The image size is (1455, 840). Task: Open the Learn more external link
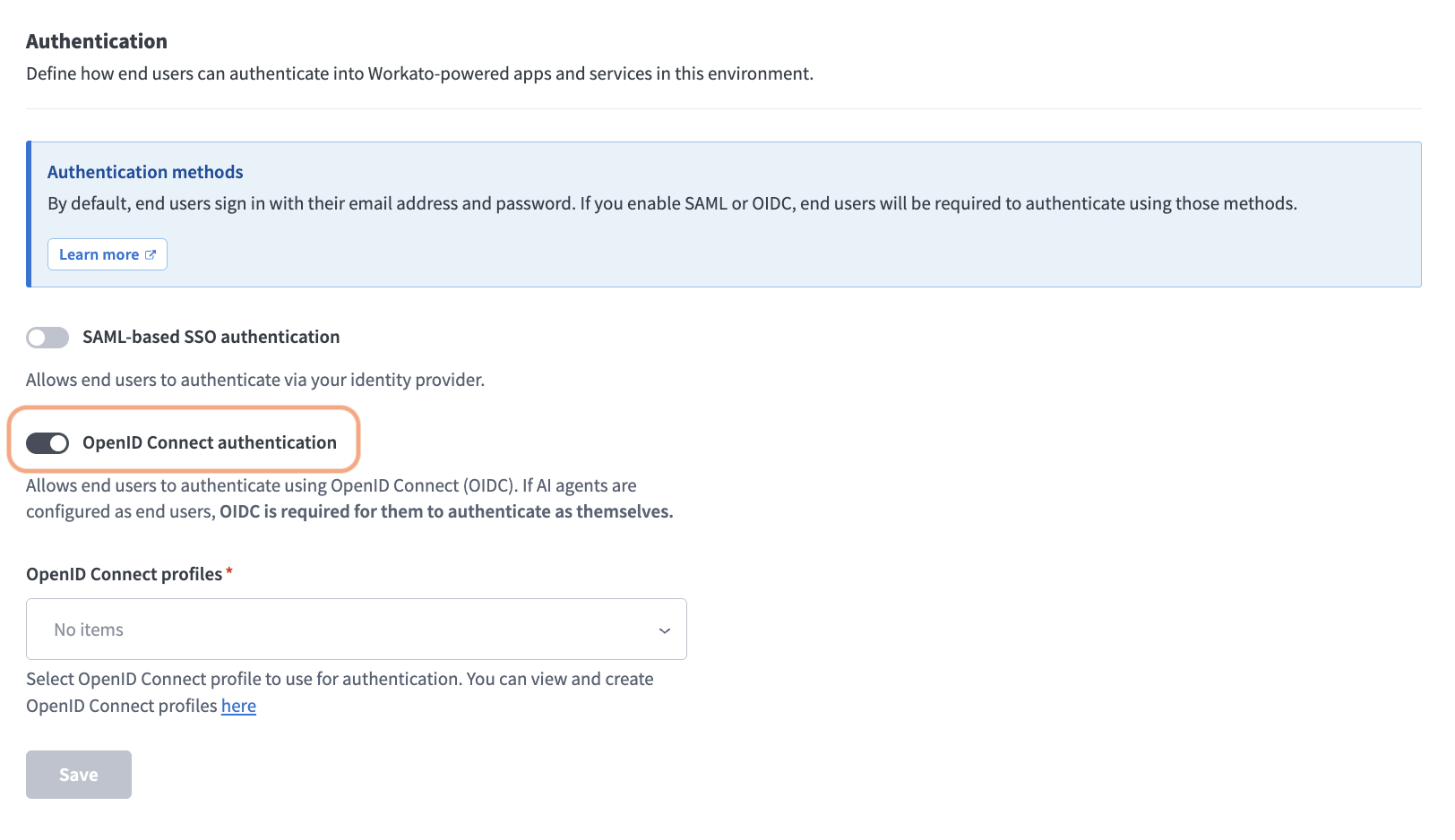[108, 254]
